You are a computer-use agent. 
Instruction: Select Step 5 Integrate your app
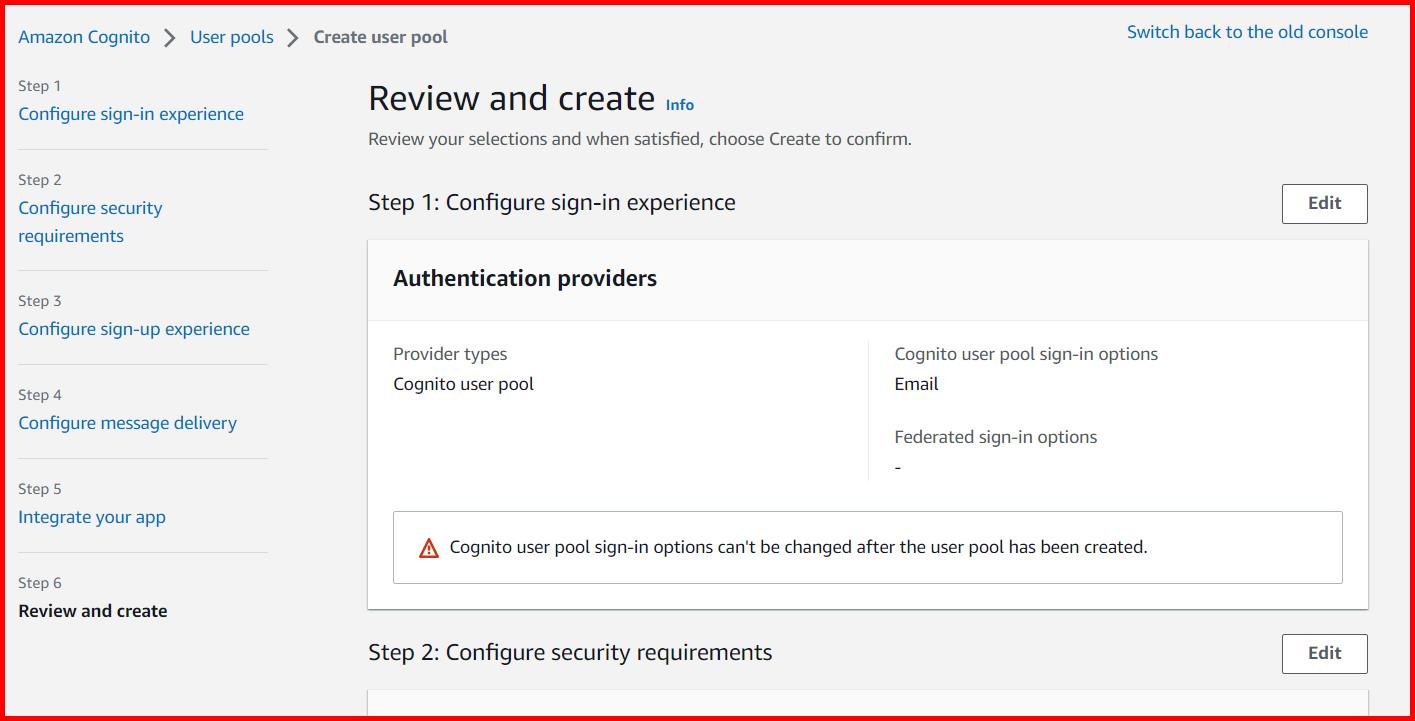[x=92, y=516]
